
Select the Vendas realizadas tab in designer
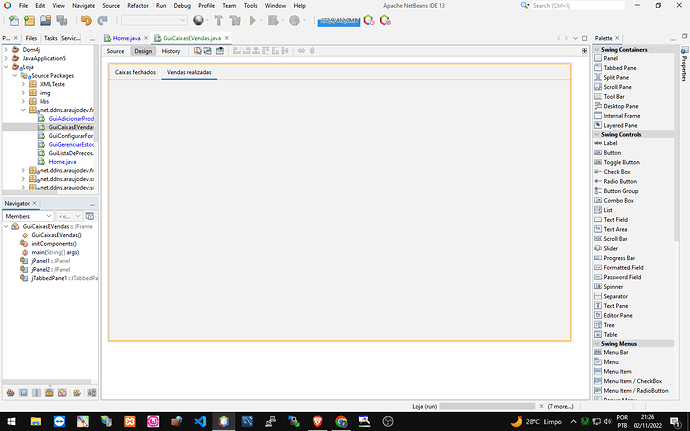point(189,72)
